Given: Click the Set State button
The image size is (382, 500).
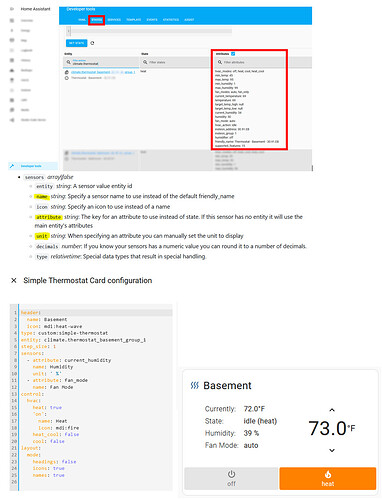Looking at the screenshot, I should point(77,43).
